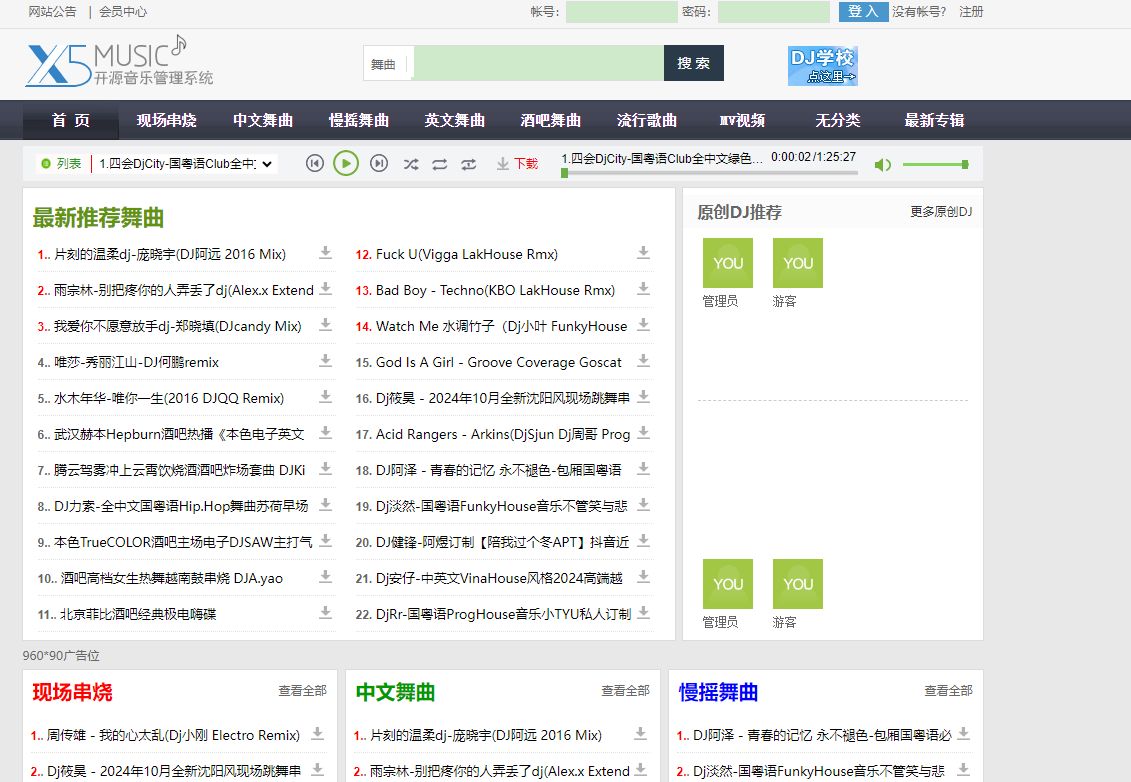1131x782 pixels.
Task: View all 现场串烧 via 查看全部
Action: coord(302,691)
